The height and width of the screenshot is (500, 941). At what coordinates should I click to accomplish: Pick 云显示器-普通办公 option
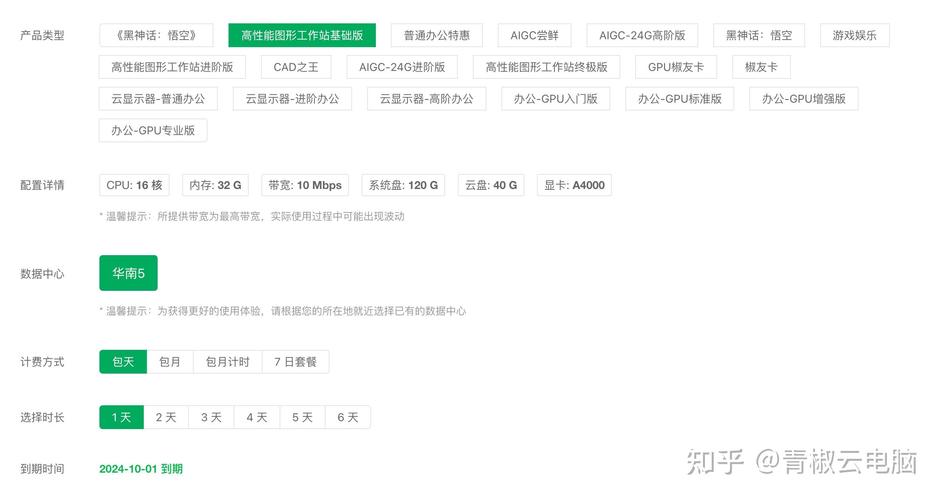pos(158,99)
